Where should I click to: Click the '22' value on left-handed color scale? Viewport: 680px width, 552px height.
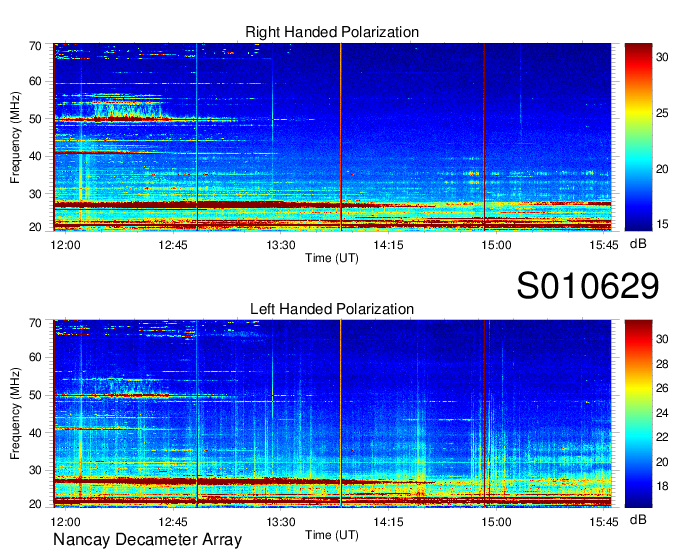coord(662,437)
